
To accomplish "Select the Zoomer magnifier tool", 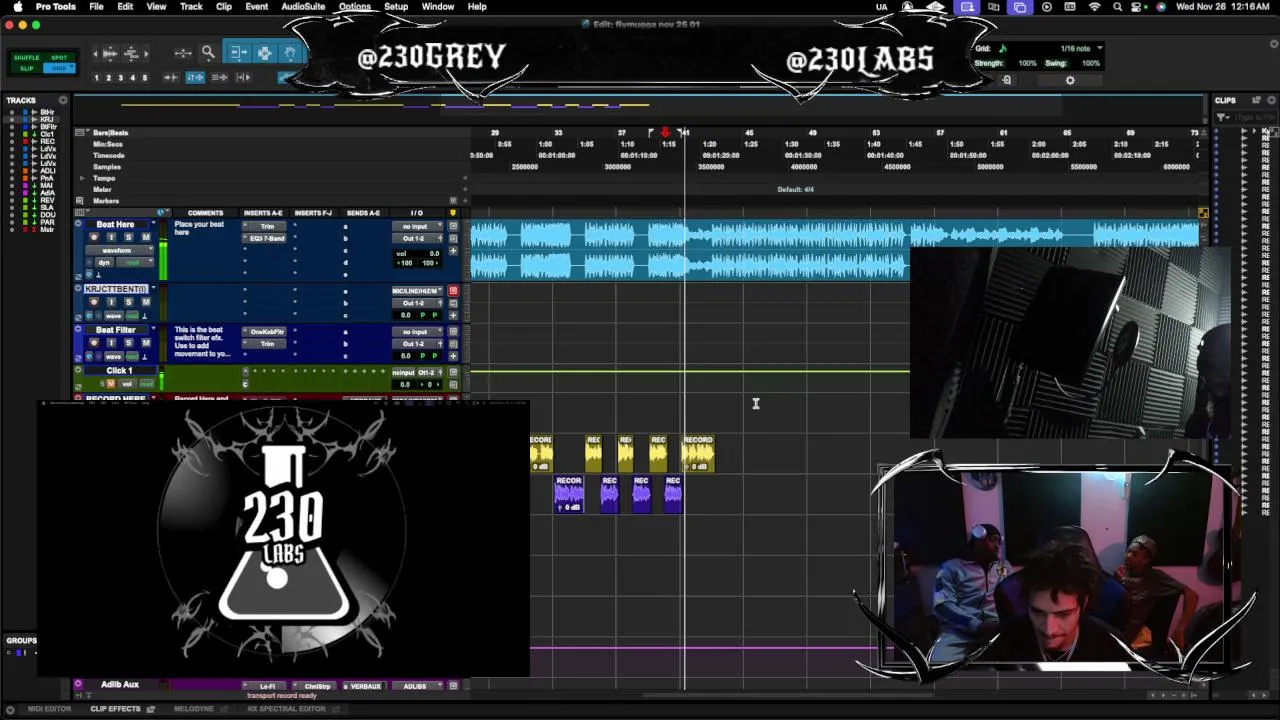I will click(x=208, y=53).
